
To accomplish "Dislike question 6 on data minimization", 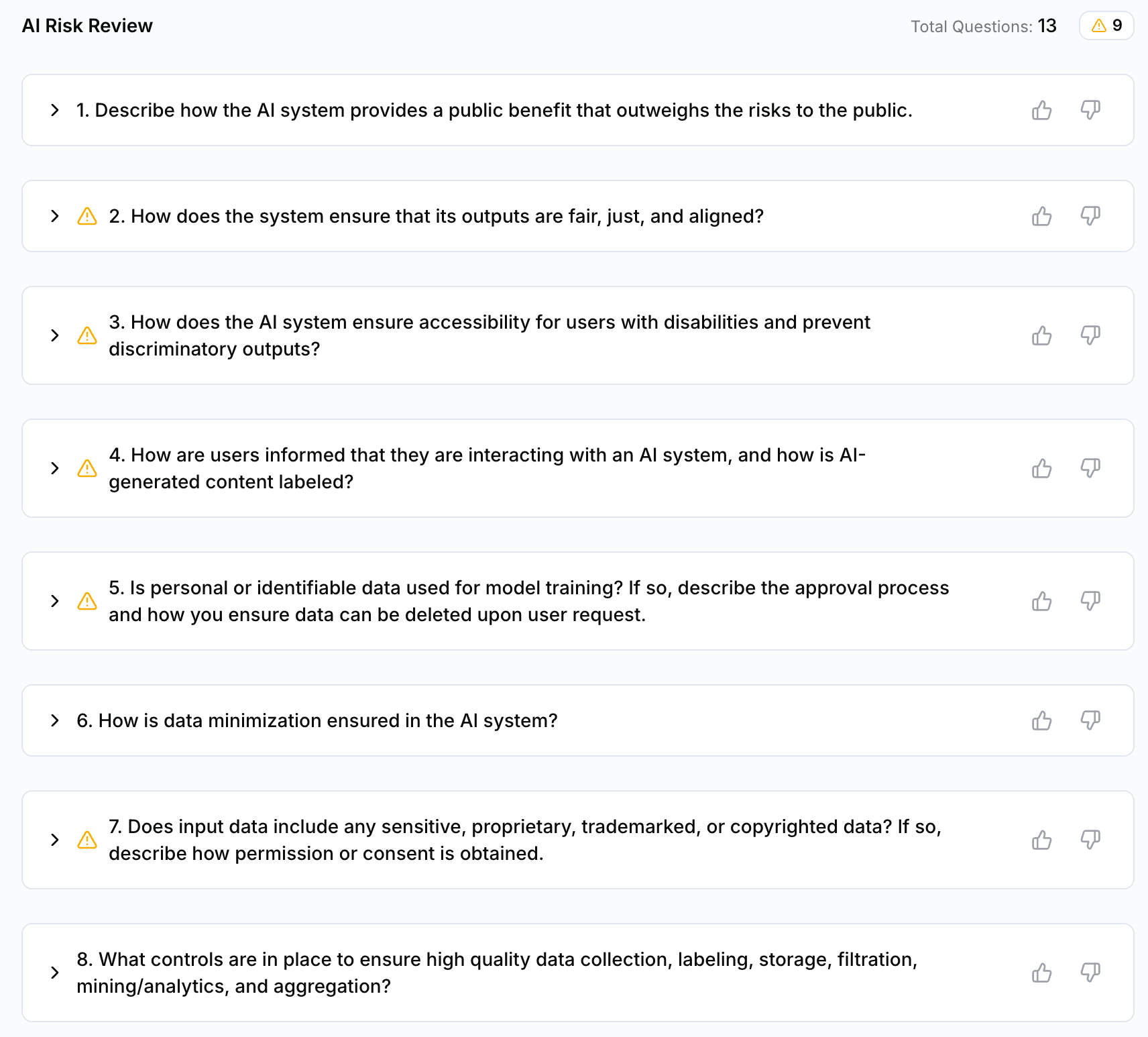I will [1090, 720].
